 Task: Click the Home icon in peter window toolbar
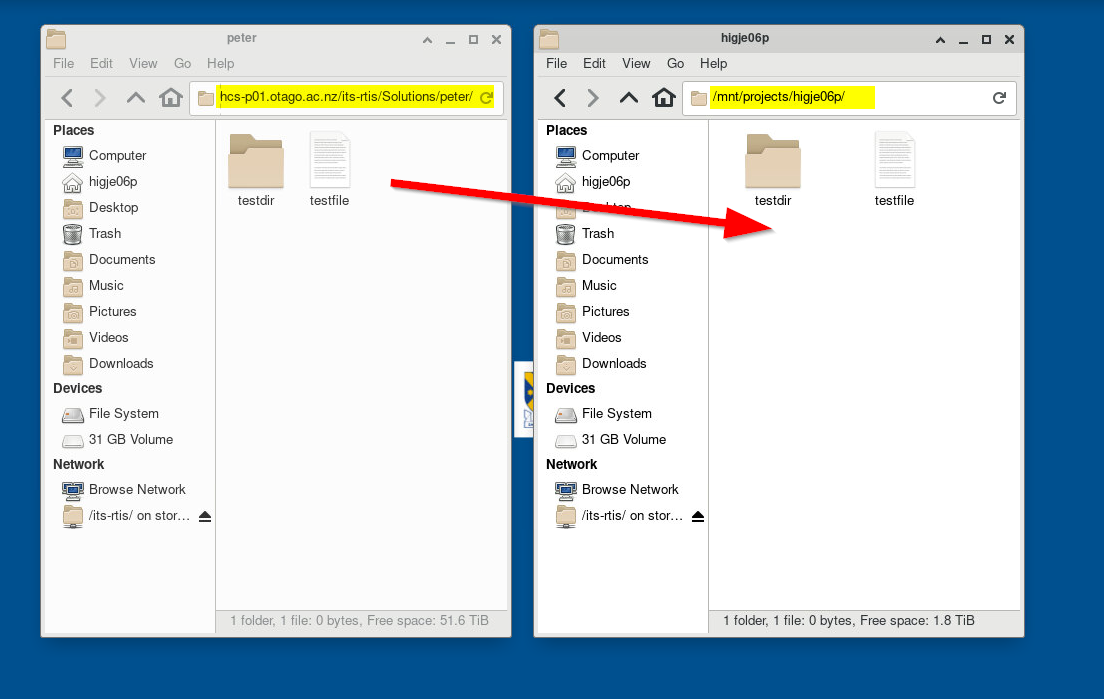pyautogui.click(x=170, y=97)
